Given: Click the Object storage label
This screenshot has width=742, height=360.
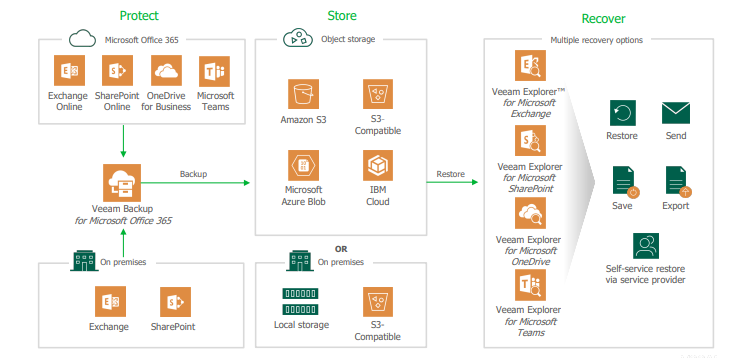Looking at the screenshot, I should (x=348, y=39).
